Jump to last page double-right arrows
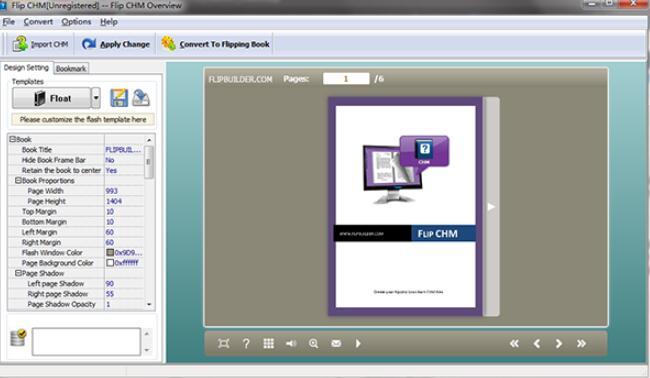 (581, 343)
